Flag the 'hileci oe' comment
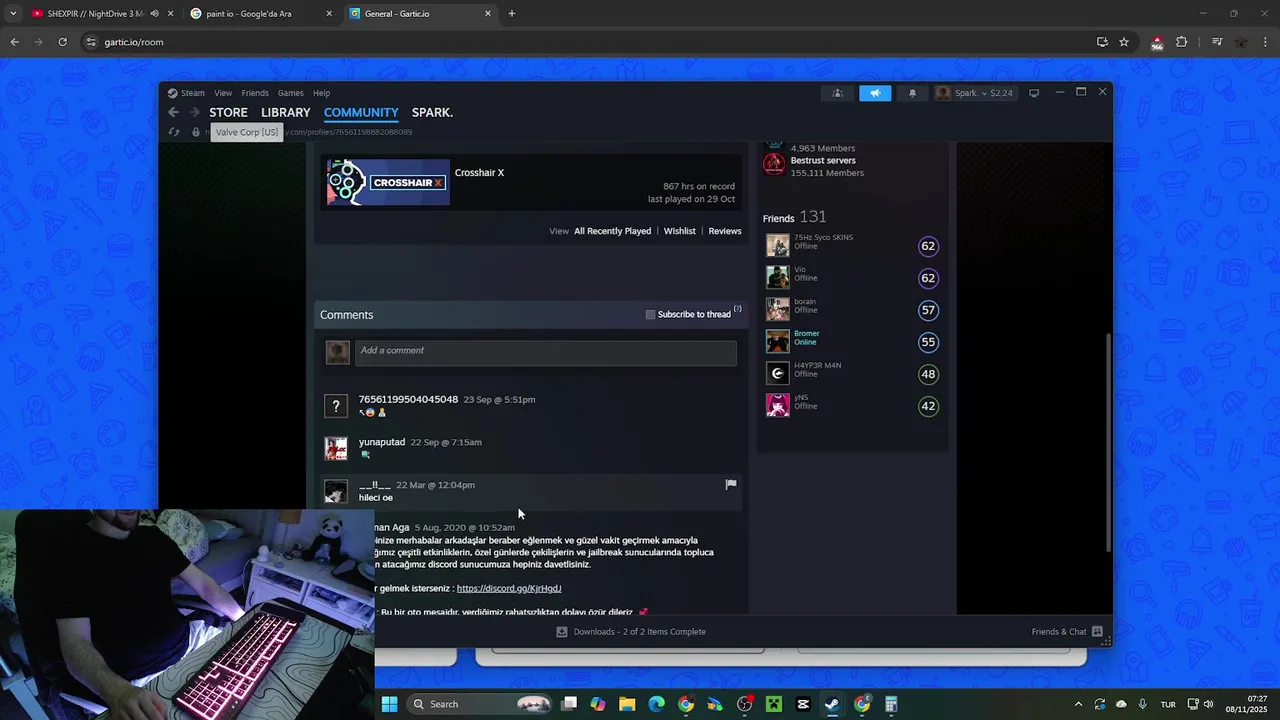This screenshot has height=720, width=1280. pyautogui.click(x=731, y=484)
